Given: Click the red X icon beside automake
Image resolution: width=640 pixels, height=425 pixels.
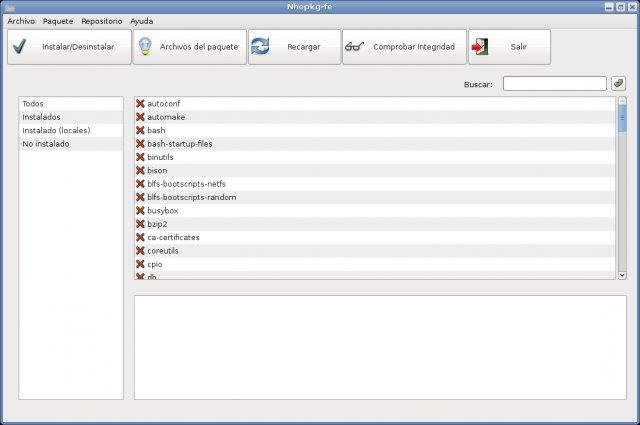Looking at the screenshot, I should tap(140, 117).
